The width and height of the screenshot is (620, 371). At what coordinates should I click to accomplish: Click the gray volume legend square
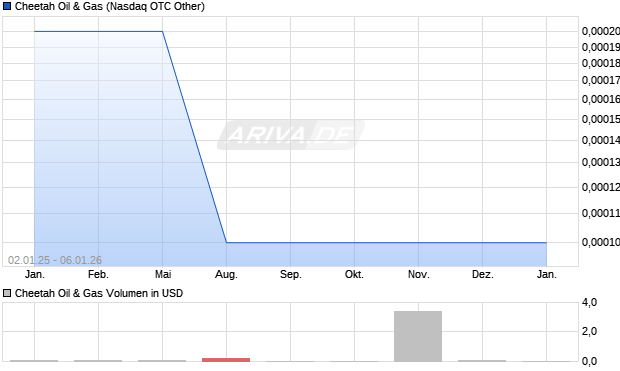7,293
